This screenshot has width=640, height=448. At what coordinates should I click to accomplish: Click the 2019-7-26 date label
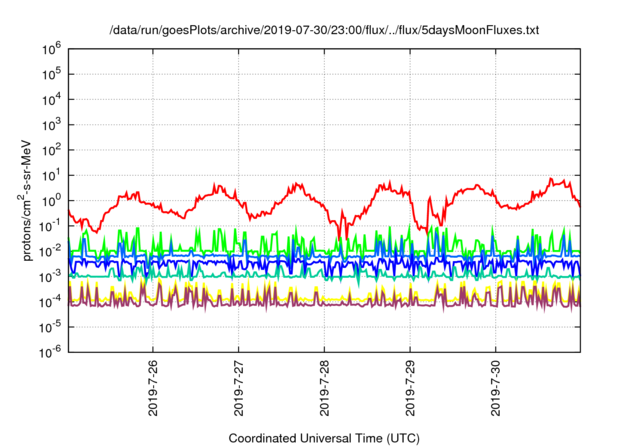tap(153, 388)
